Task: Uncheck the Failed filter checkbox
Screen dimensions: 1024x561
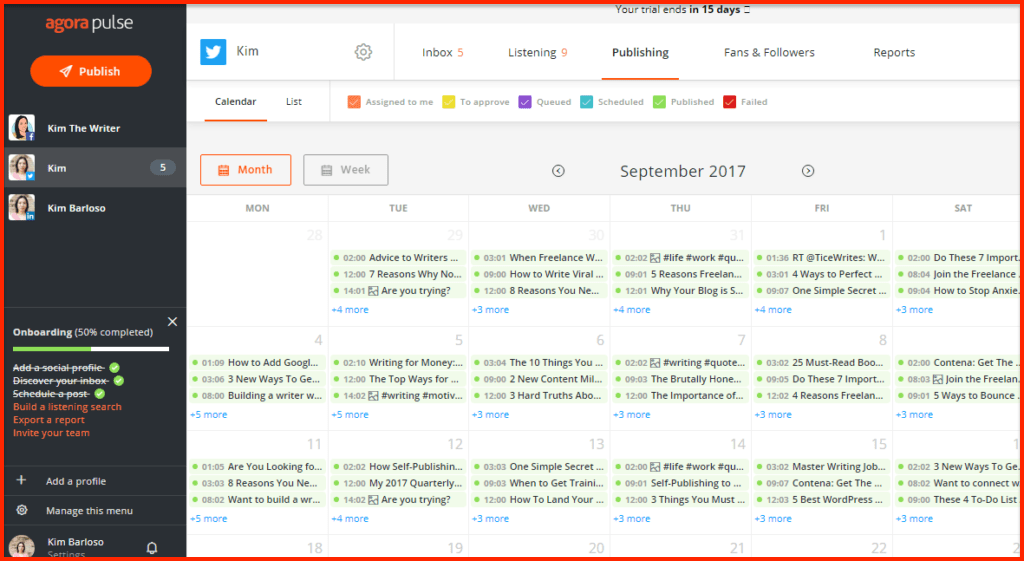Action: 730,102
